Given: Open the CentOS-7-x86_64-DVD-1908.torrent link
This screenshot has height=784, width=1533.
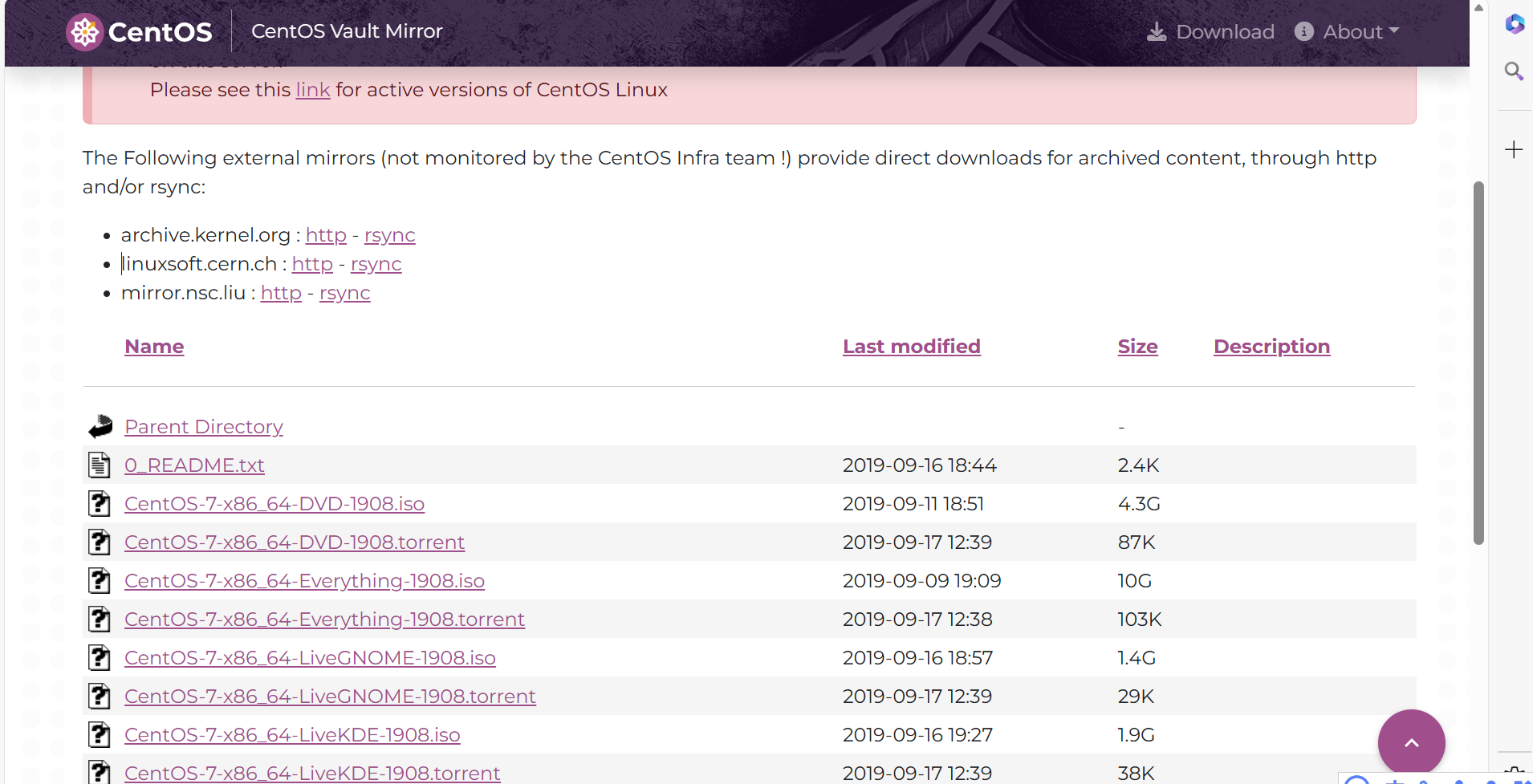Looking at the screenshot, I should tap(295, 542).
